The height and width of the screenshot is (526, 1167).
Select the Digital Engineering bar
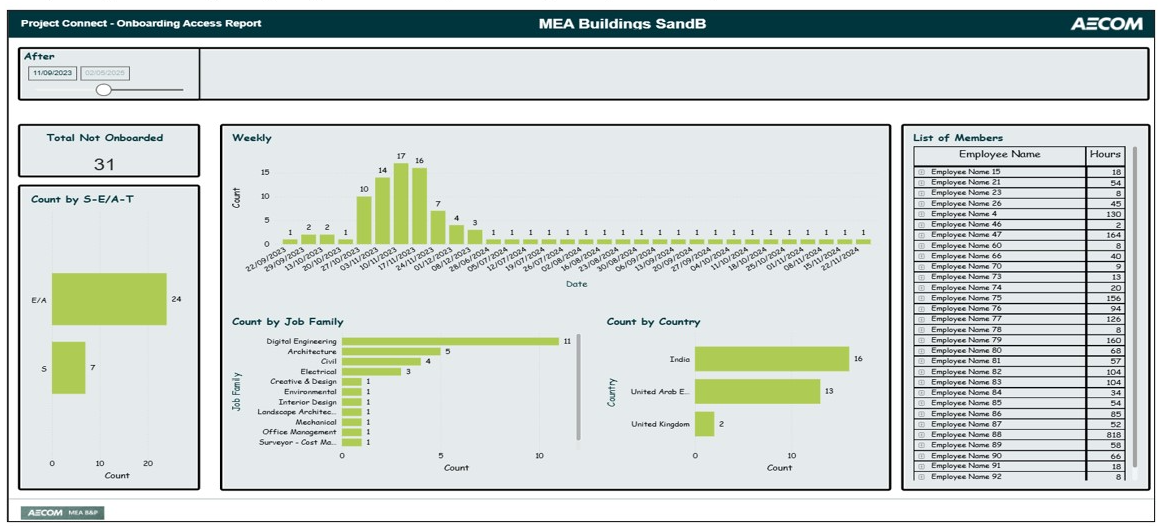pos(450,341)
